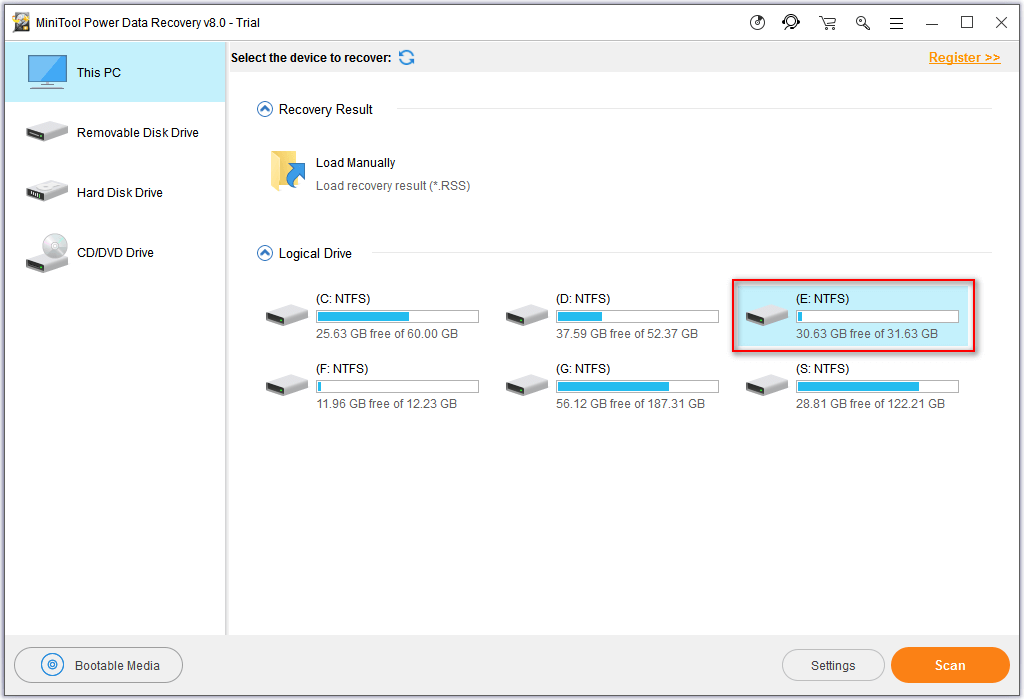Collapse the Recovery Result section
Image resolution: width=1024 pixels, height=700 pixels.
(x=264, y=109)
